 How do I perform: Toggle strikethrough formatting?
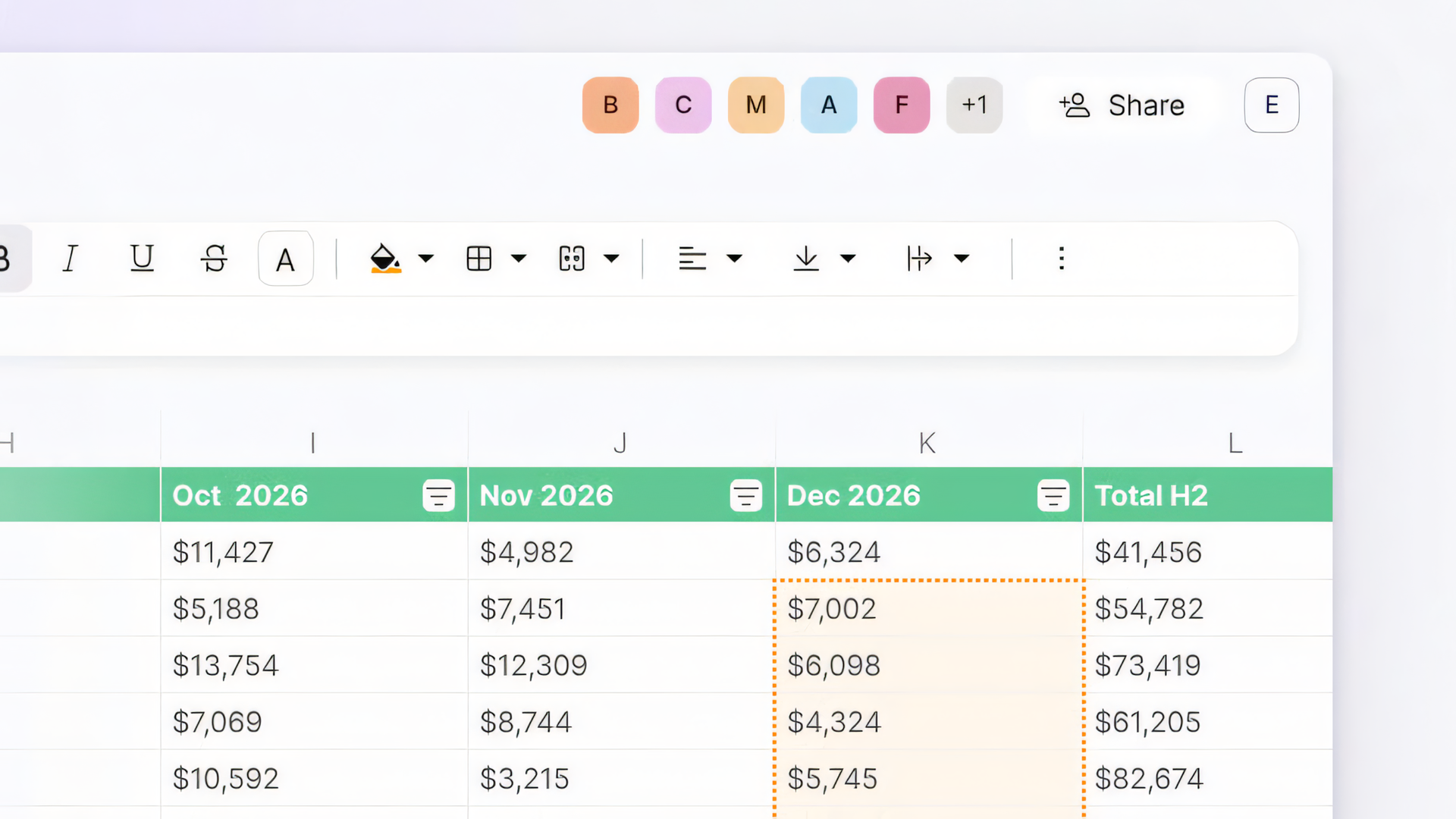[x=214, y=259]
